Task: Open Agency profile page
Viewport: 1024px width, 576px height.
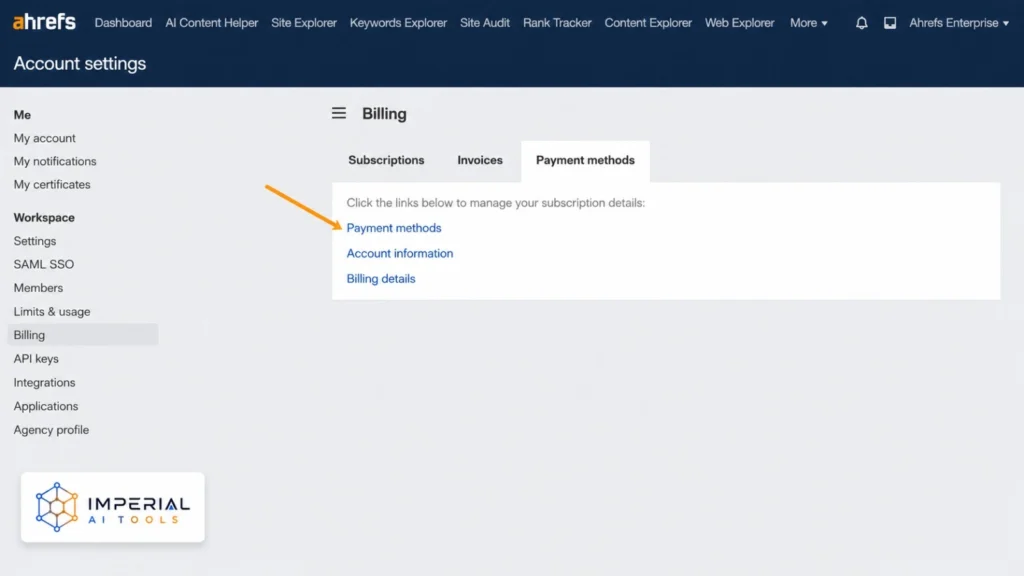Action: [51, 430]
